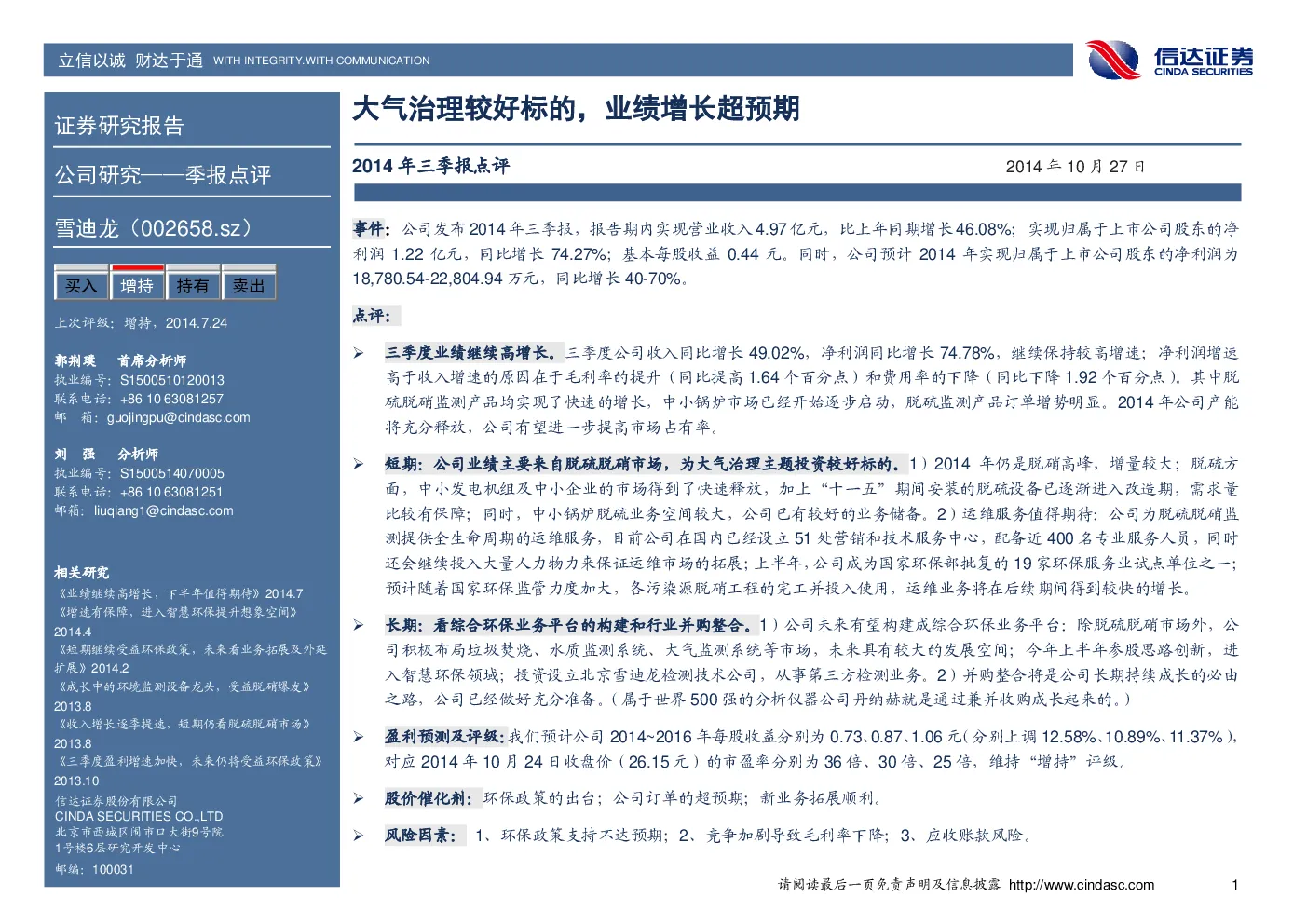Click phone number +86 10 63081251

171,492
